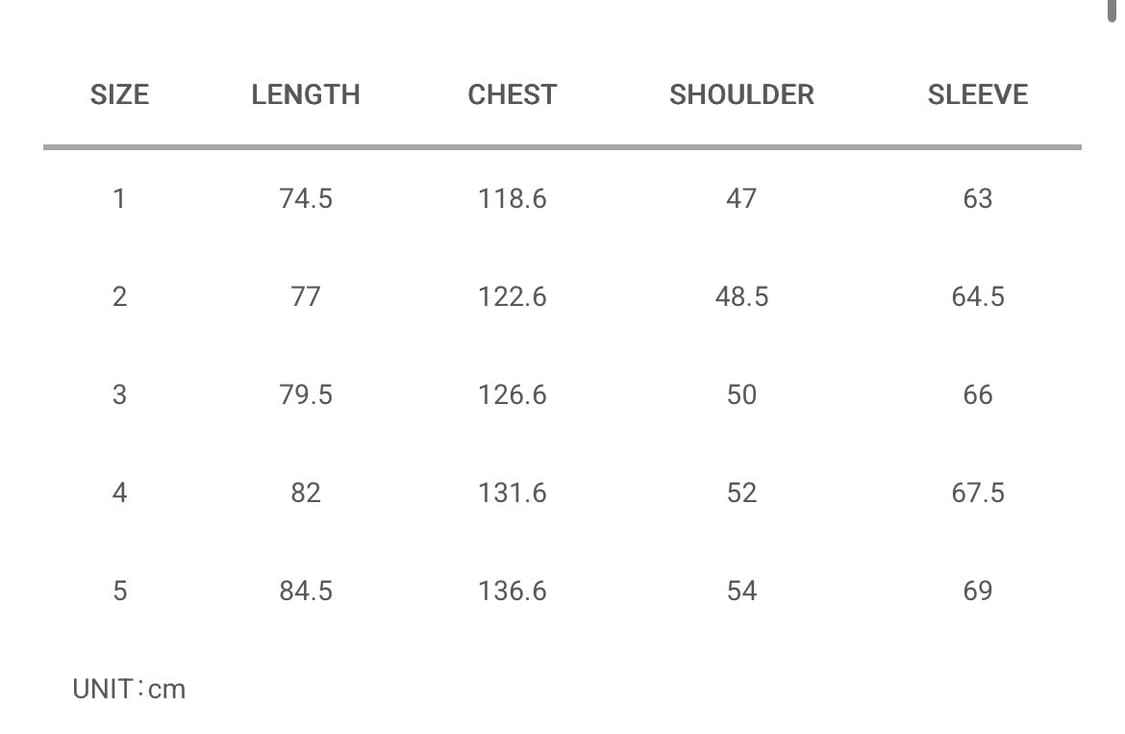Click the LENGTH column header

[x=305, y=95]
